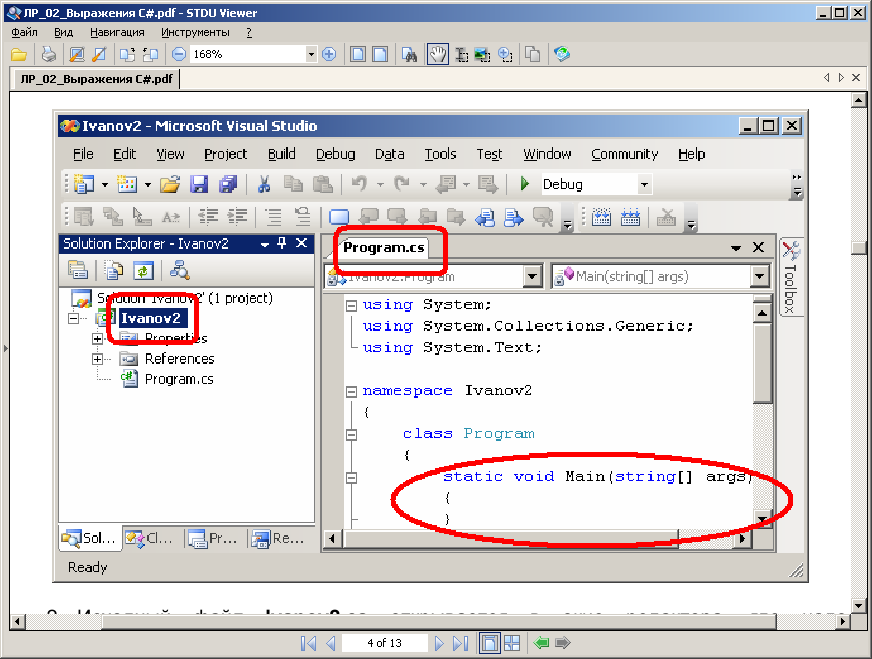872x659 pixels.
Task: Click the green Start Debugging arrow in the picture
Action: (x=524, y=184)
